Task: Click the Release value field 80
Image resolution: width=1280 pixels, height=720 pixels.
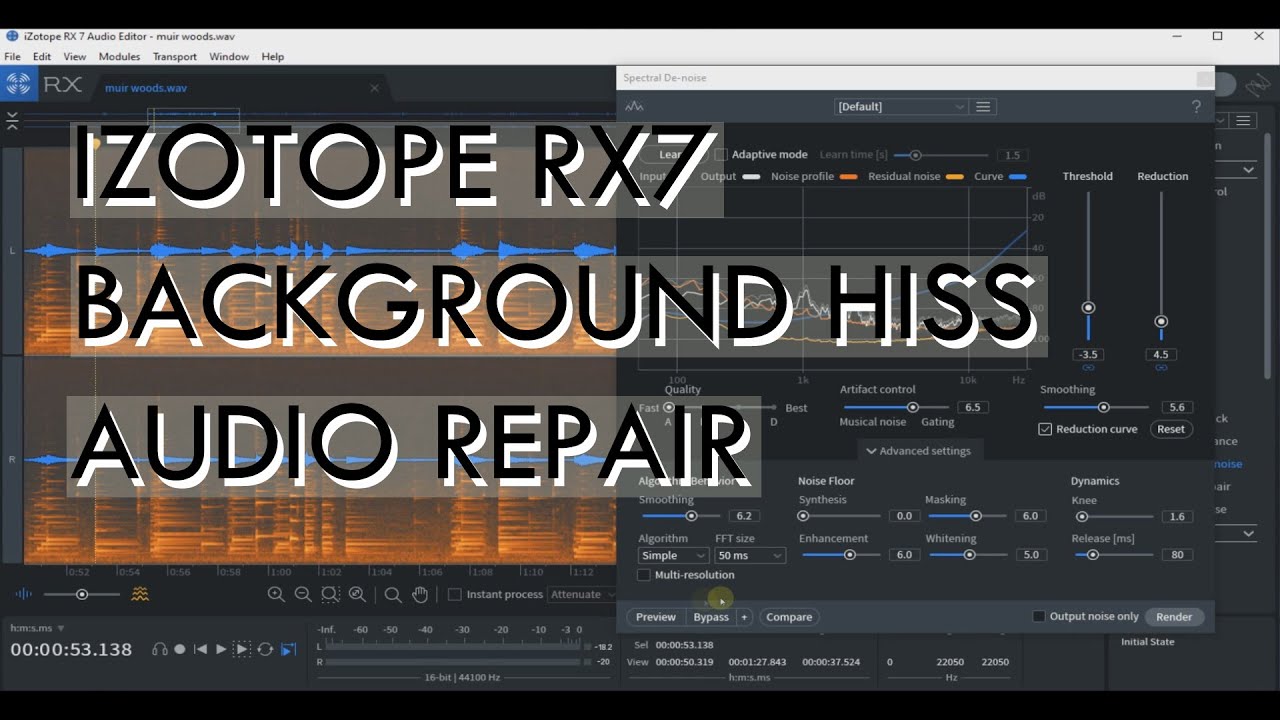Action: [1177, 555]
